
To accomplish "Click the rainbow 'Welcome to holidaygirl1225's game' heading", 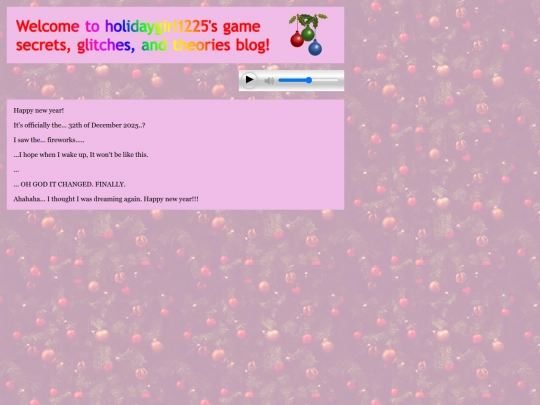I will tap(138, 26).
